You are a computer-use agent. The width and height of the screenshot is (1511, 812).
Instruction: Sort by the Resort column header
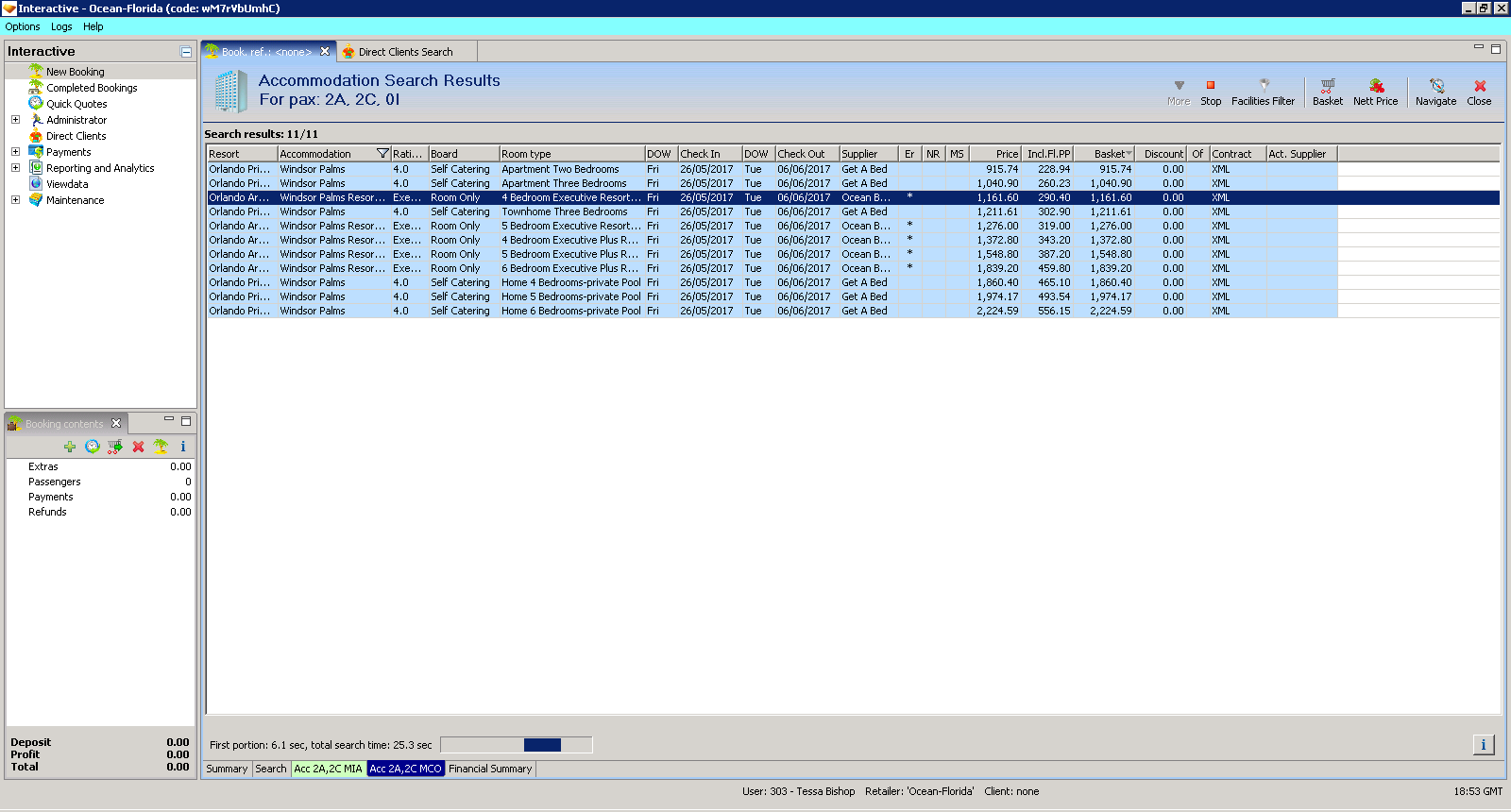(x=242, y=154)
